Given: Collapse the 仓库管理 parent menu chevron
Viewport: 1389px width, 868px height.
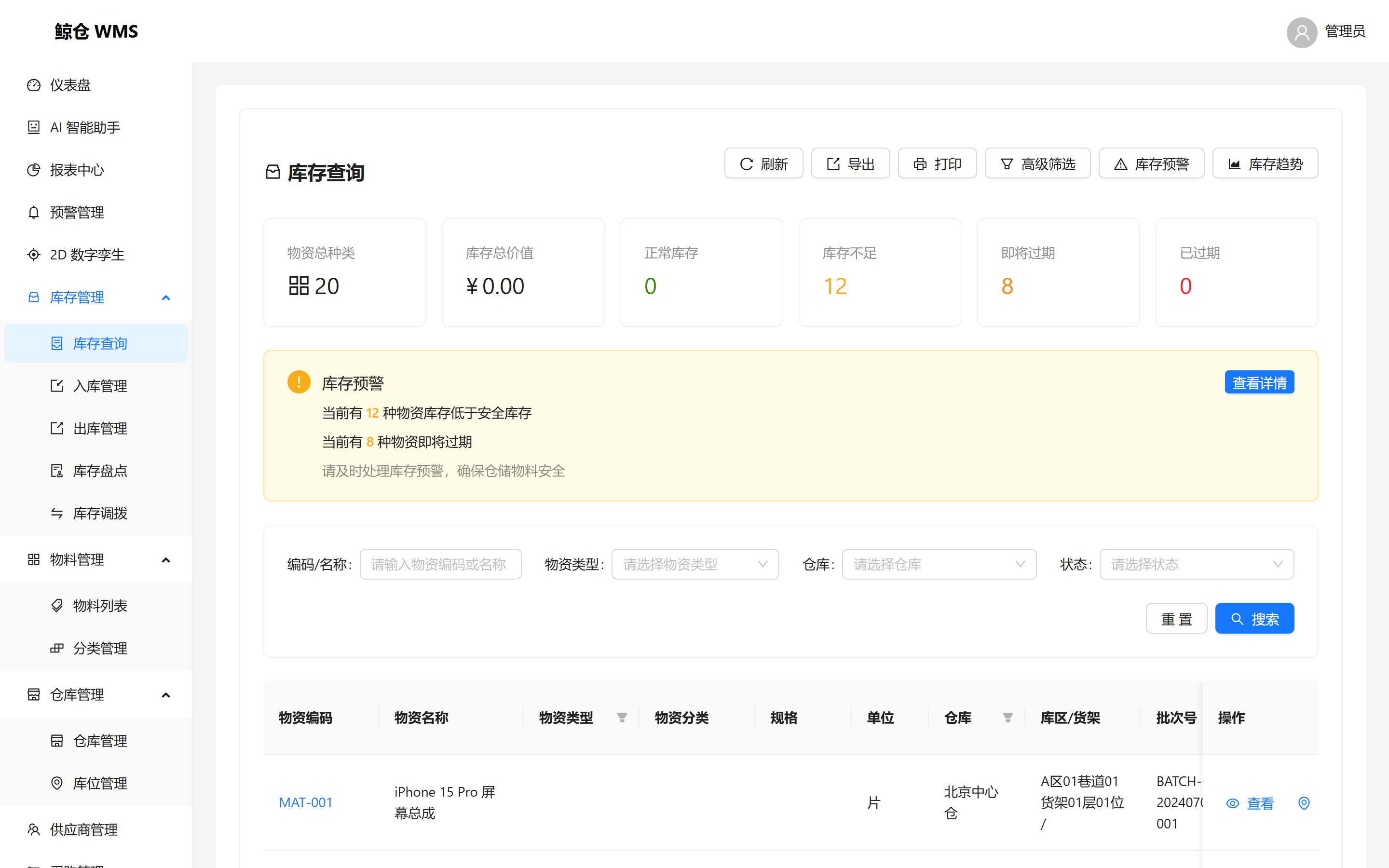Looking at the screenshot, I should 166,694.
